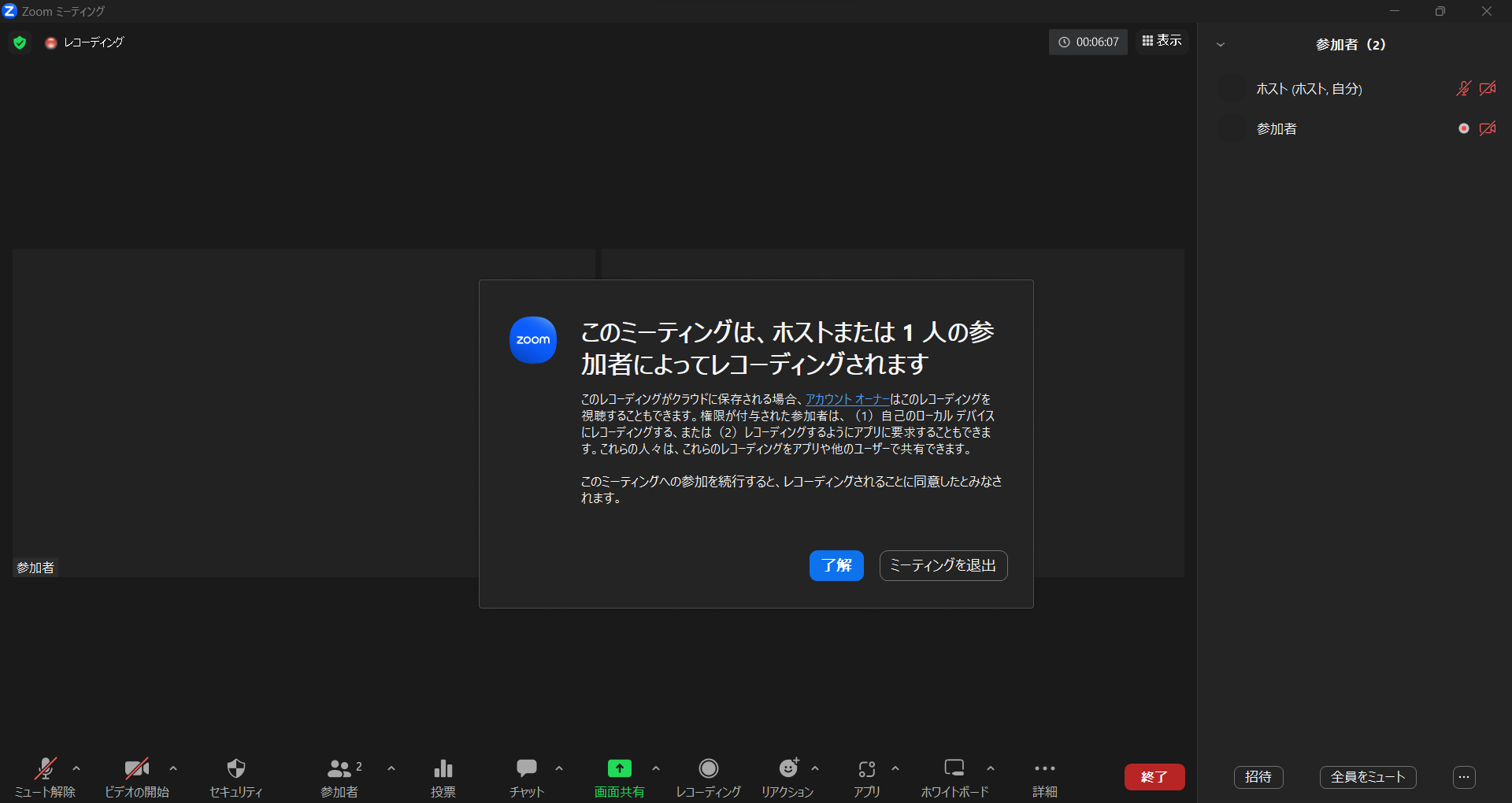Open the Reactions (リアクション) smiley icon
The image size is (1512, 803).
point(787,768)
